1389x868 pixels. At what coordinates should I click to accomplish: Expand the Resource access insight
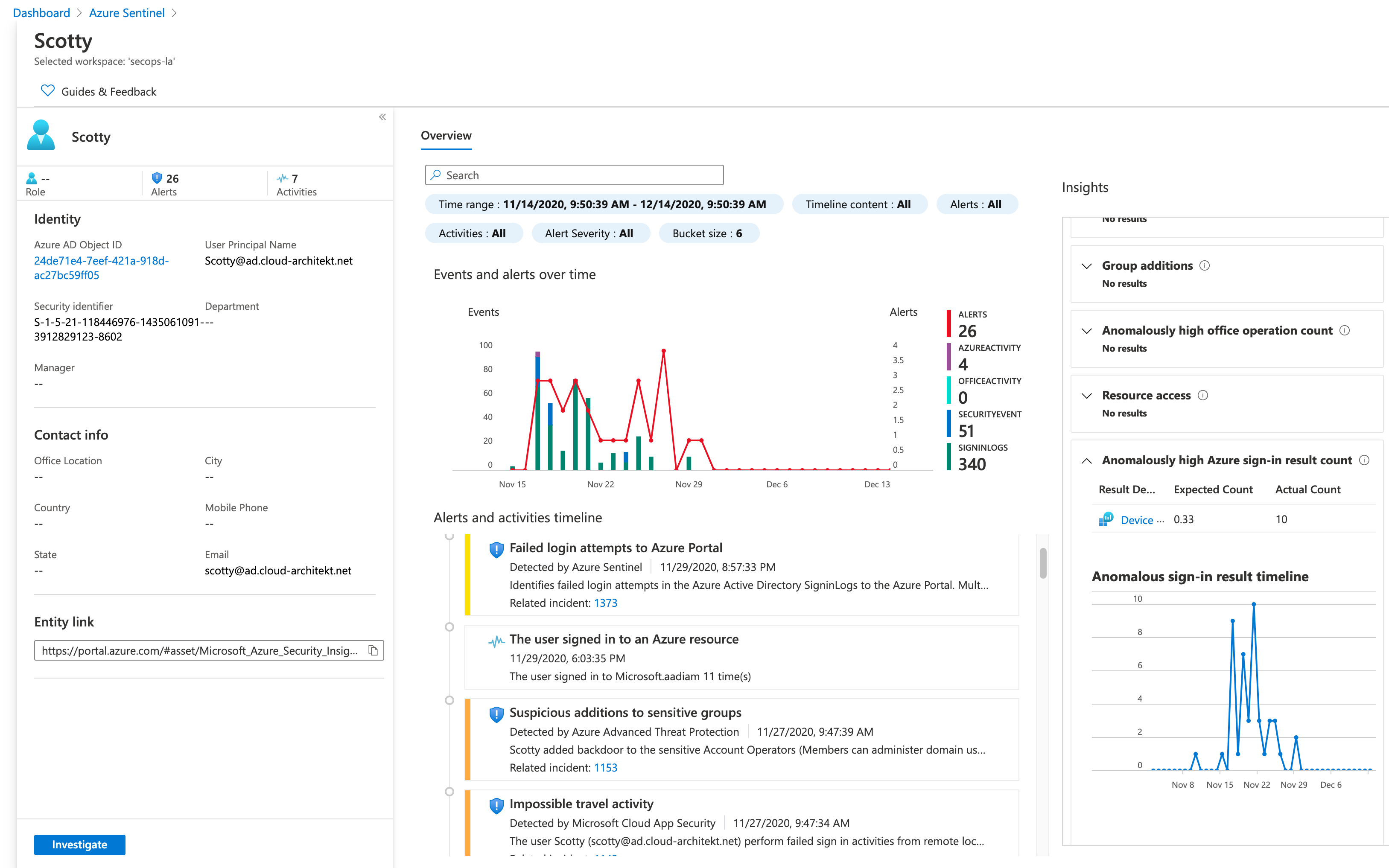[1086, 396]
